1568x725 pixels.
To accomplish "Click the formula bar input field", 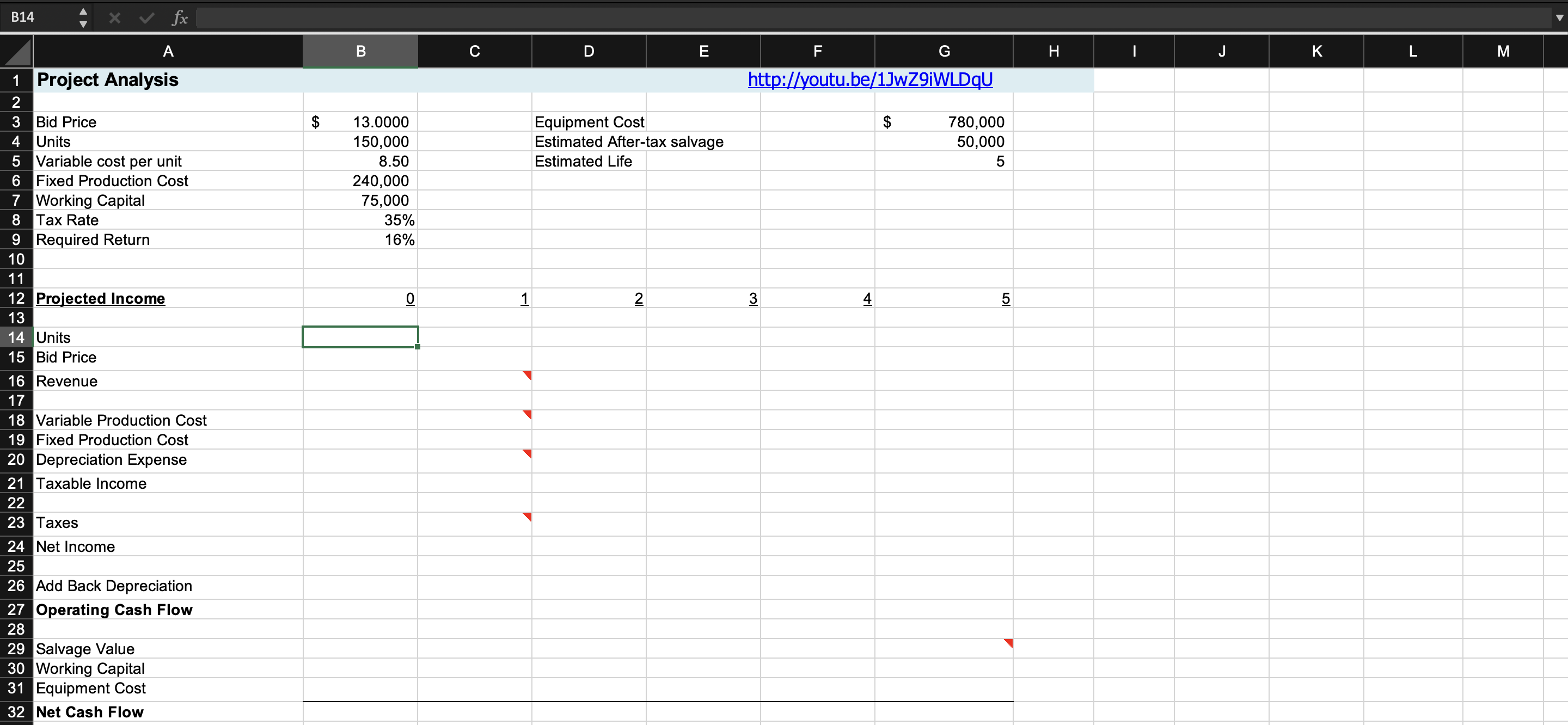I will pyautogui.click(x=852, y=17).
